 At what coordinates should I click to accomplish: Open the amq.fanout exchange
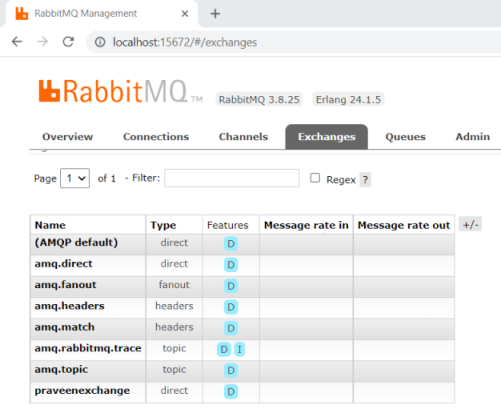[x=65, y=285]
